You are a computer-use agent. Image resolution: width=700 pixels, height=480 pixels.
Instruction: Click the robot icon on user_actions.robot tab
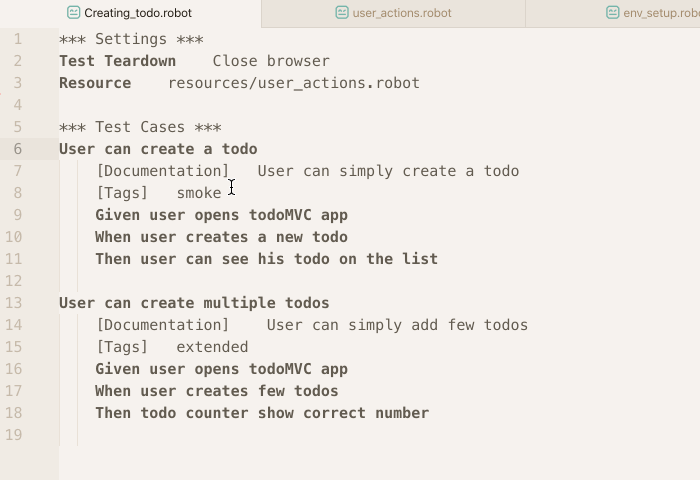click(x=342, y=13)
